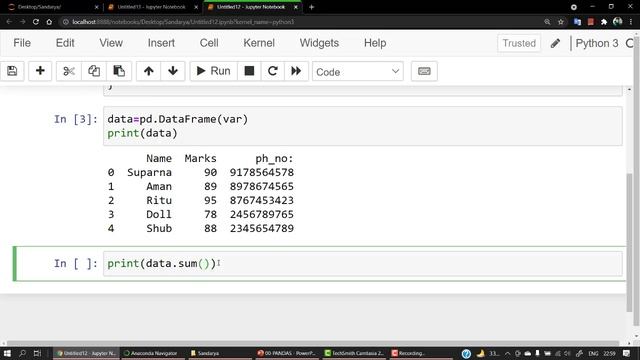Viewport: 640px width, 360px height.
Task: Open the browser three-dot menu
Action: pos(631,22)
